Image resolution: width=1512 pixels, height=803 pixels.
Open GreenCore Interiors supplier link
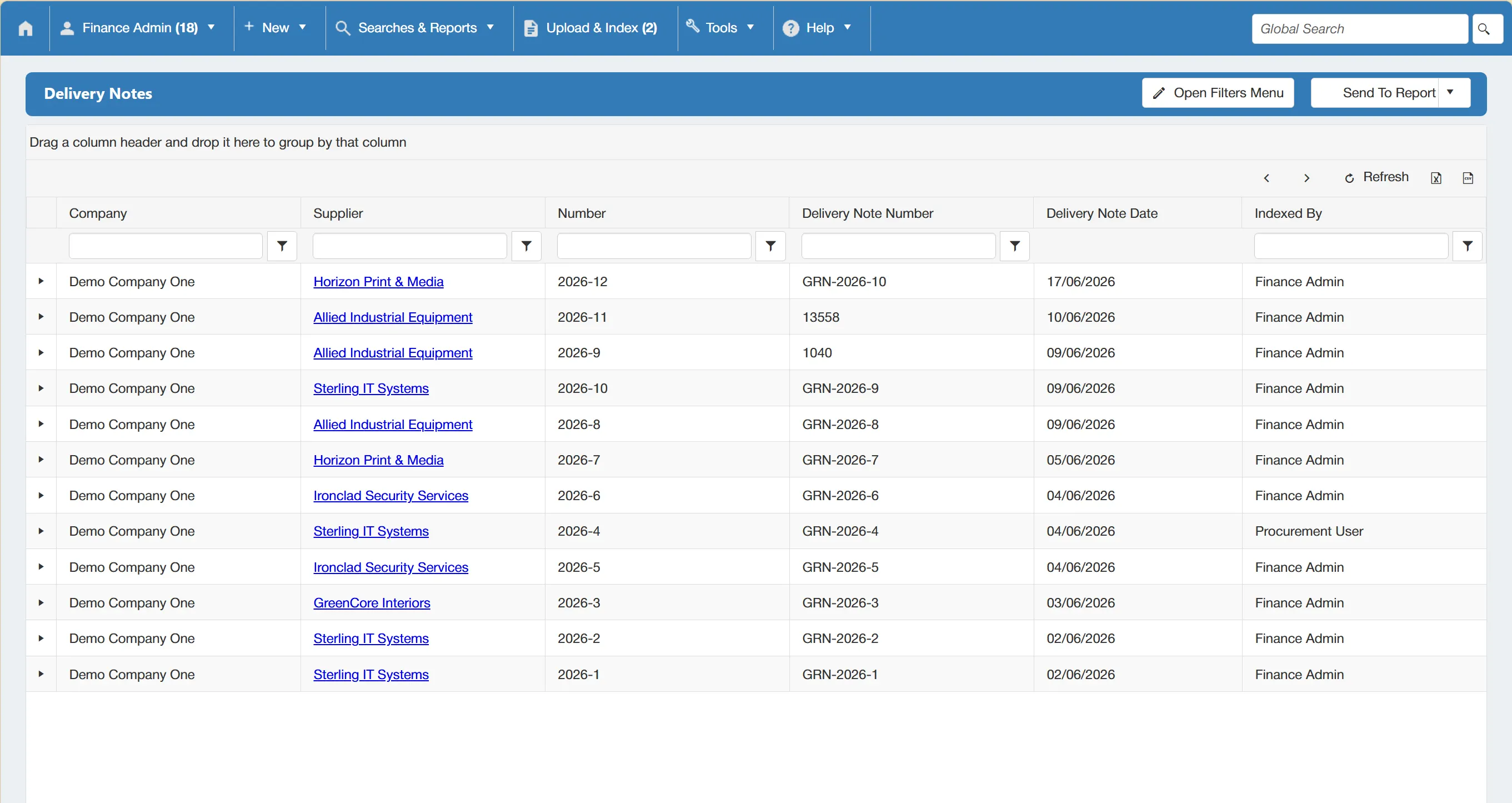tap(372, 603)
